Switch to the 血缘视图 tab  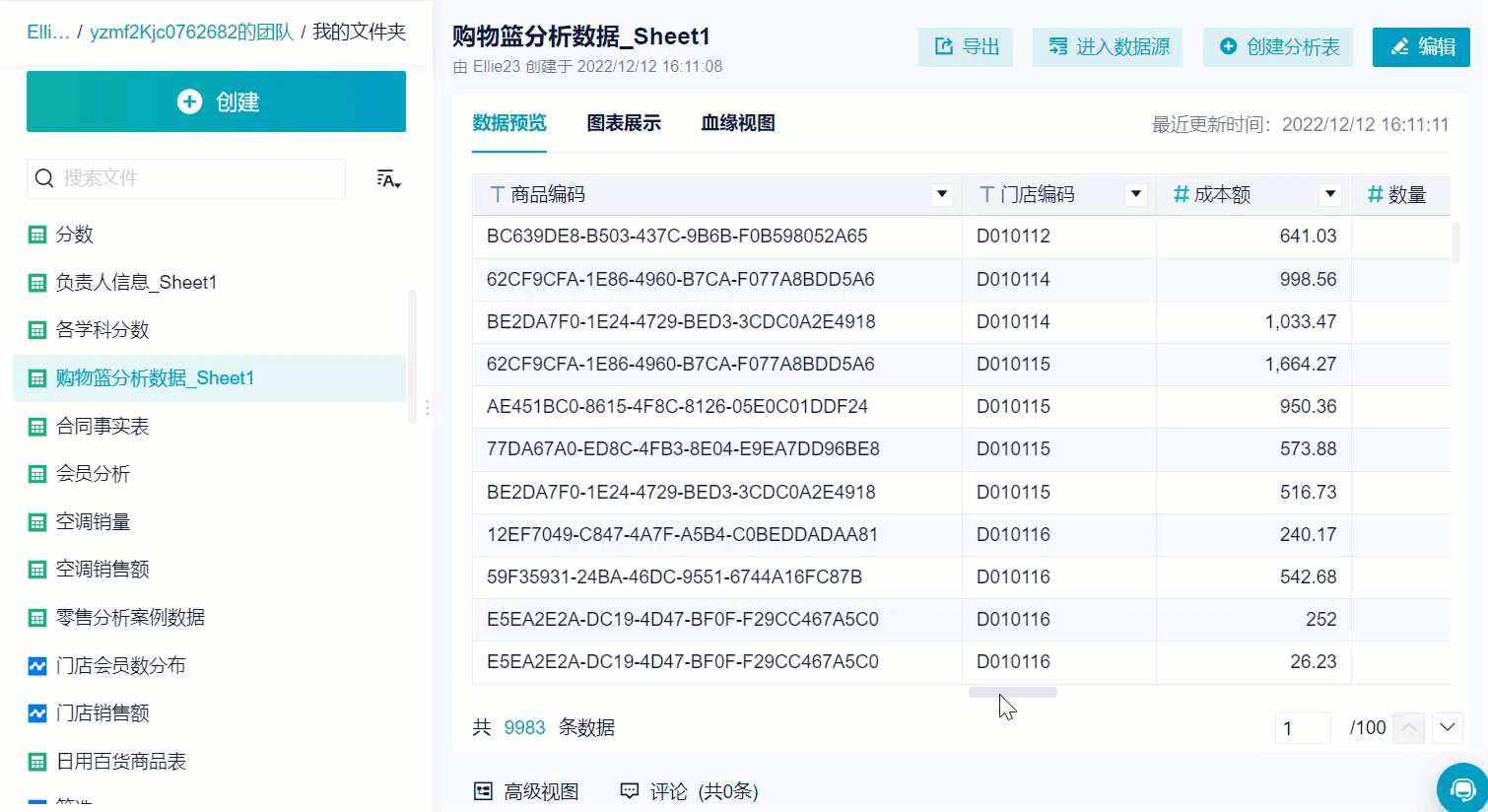[736, 123]
